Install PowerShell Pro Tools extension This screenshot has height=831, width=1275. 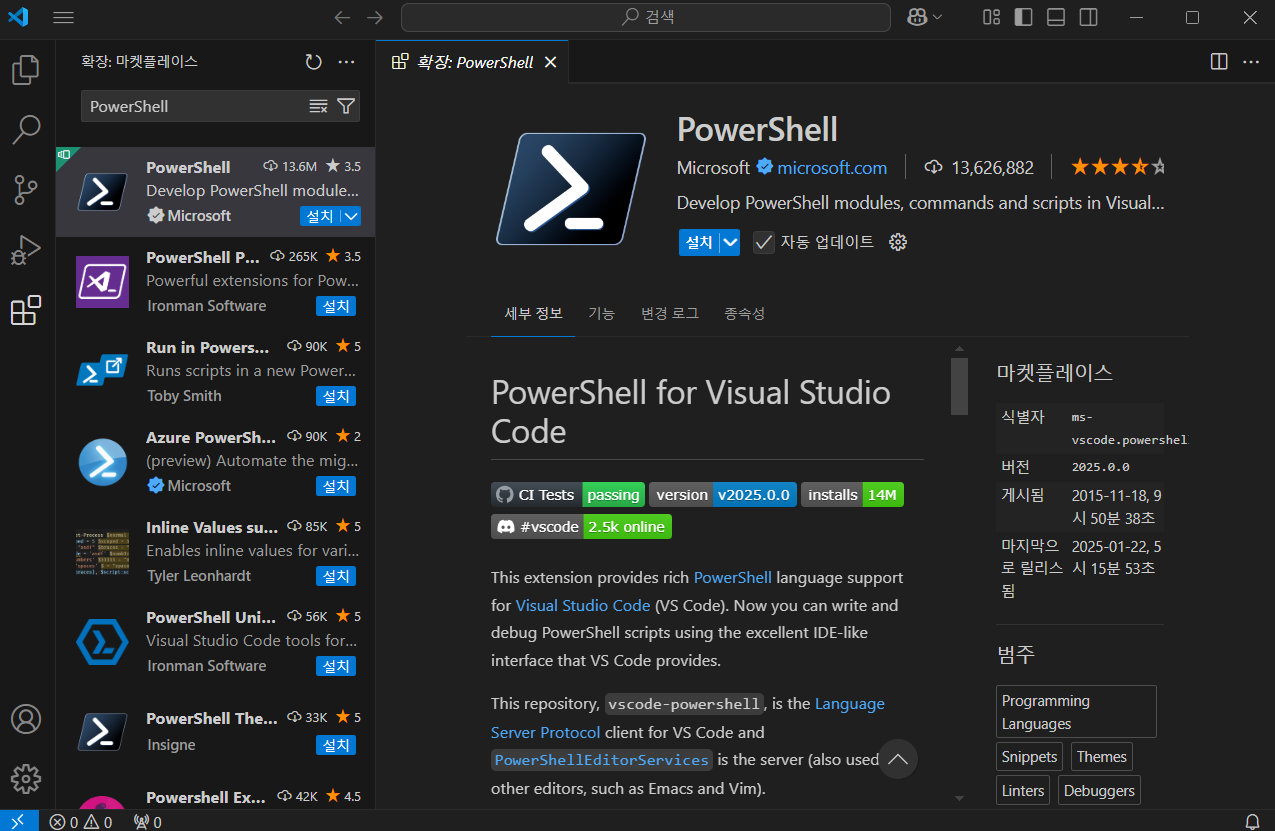(x=336, y=306)
